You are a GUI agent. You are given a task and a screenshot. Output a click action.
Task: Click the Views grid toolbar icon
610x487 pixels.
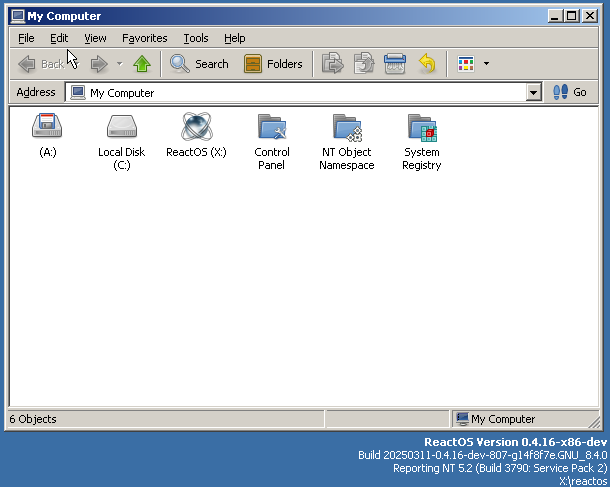466,63
